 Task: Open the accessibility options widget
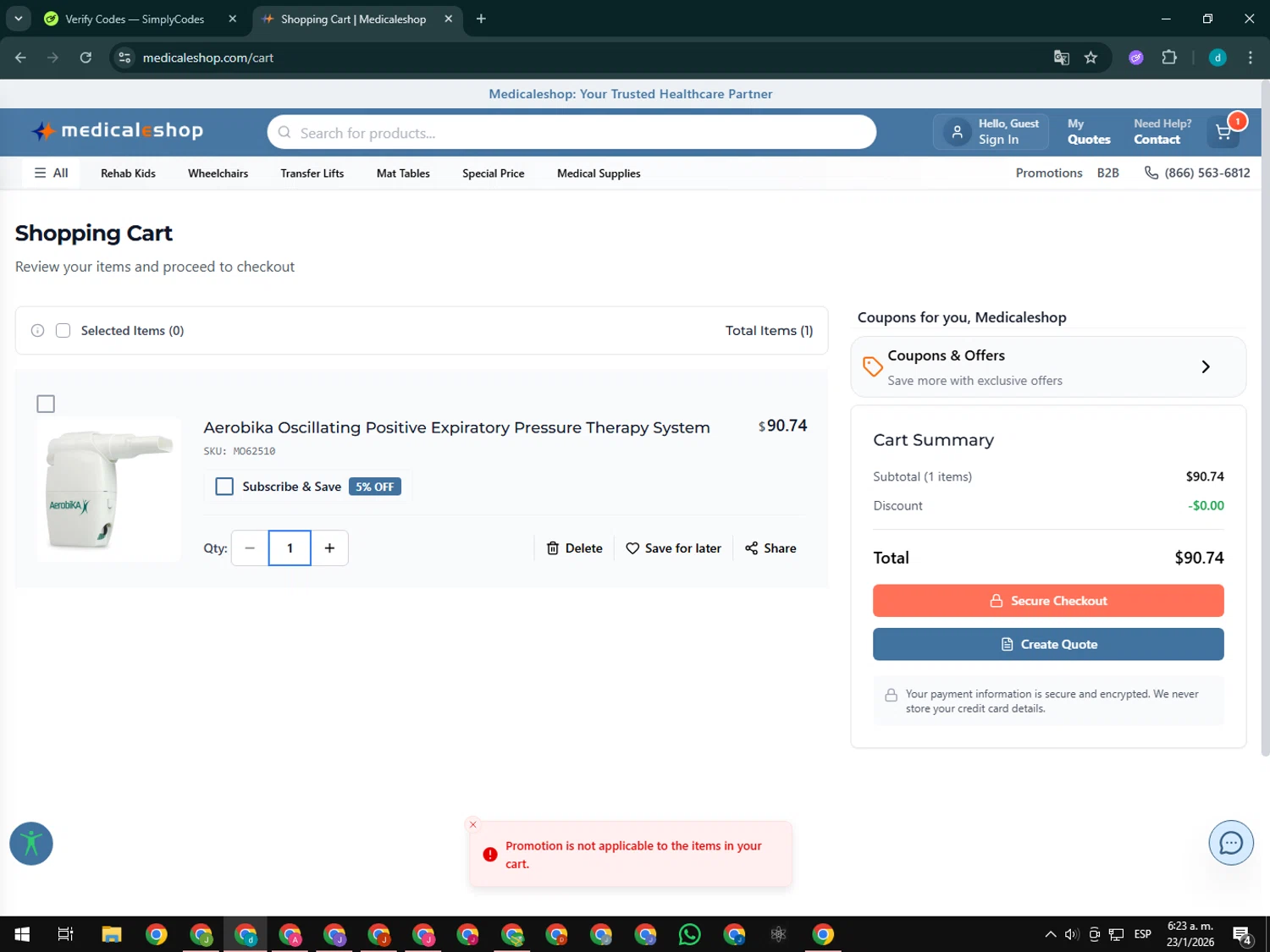31,844
